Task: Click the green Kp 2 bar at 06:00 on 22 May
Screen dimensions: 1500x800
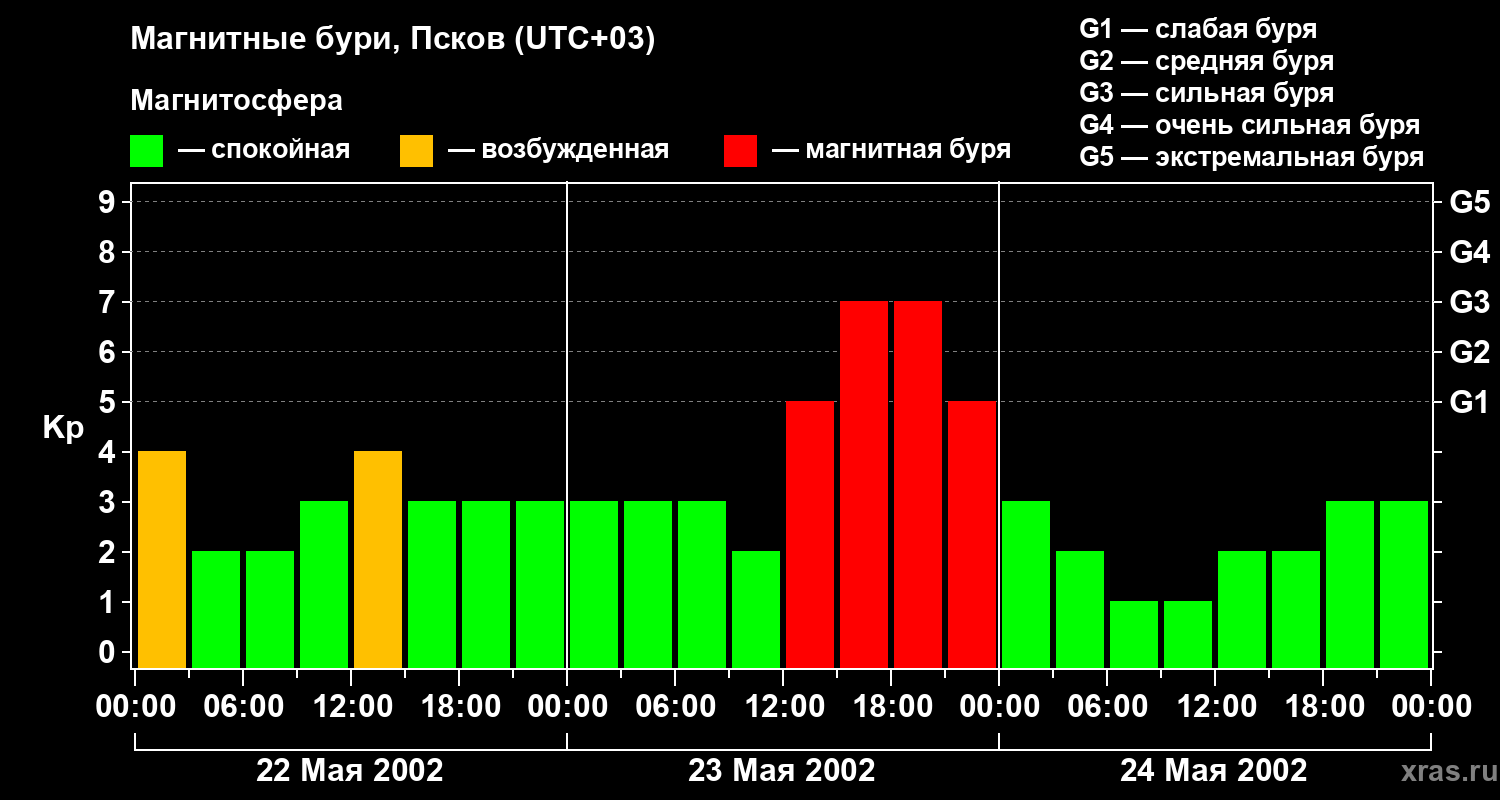Action: (270, 609)
